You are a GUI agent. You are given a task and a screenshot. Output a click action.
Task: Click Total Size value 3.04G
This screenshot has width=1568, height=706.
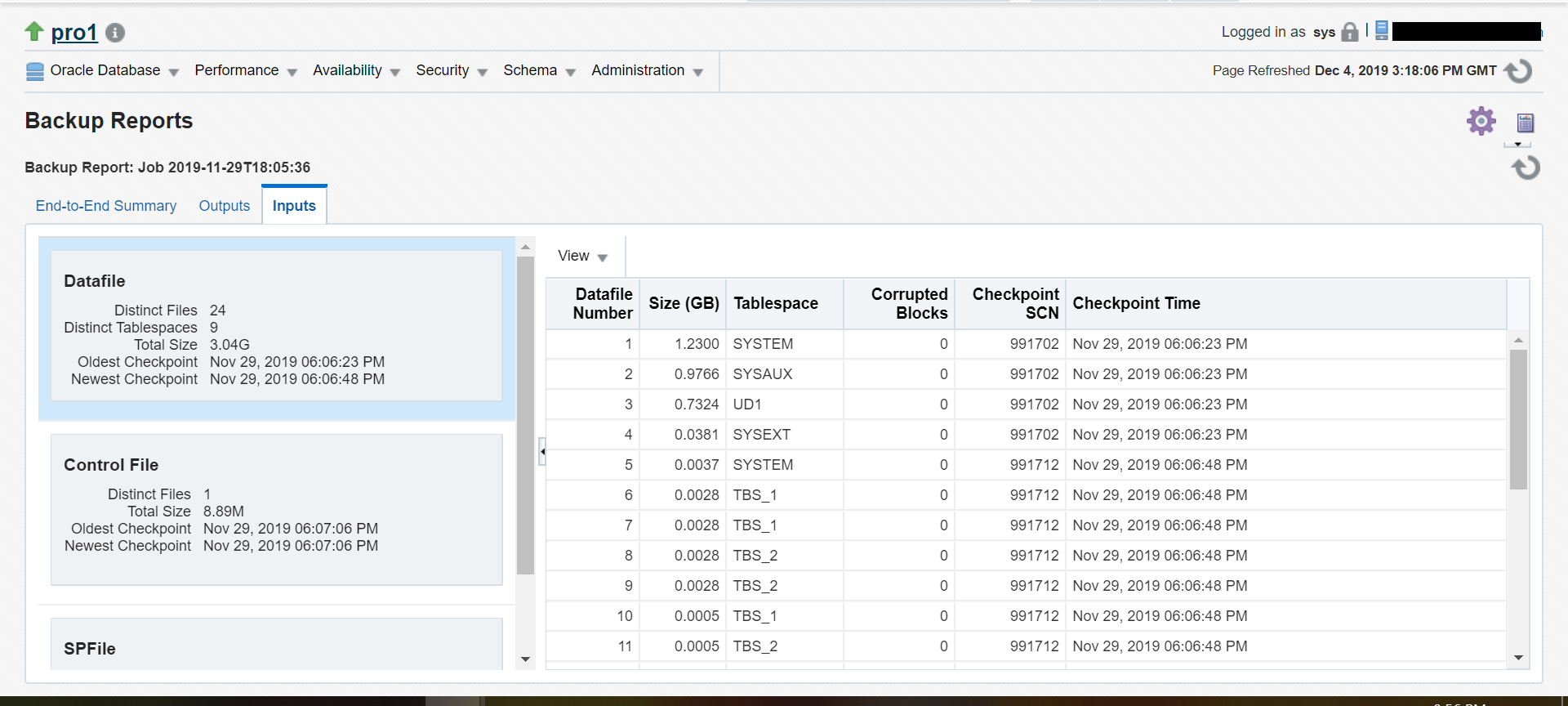click(229, 345)
